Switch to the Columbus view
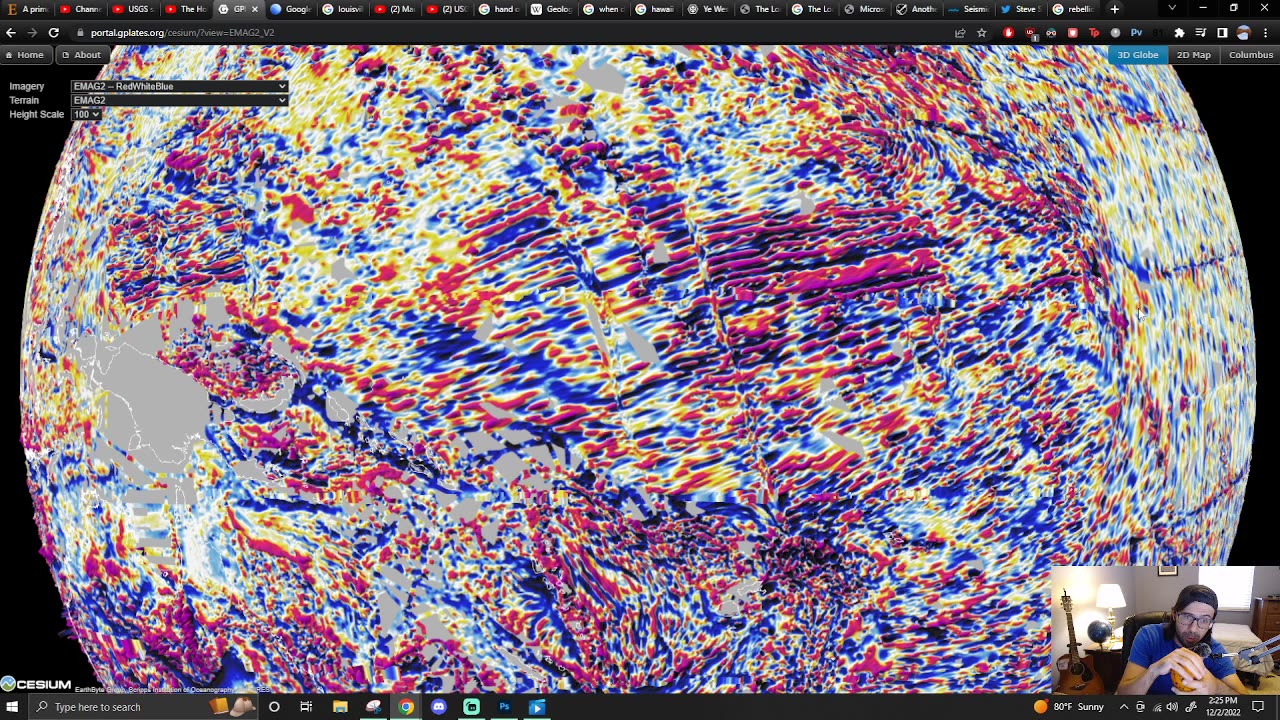Image resolution: width=1280 pixels, height=720 pixels. tap(1250, 54)
